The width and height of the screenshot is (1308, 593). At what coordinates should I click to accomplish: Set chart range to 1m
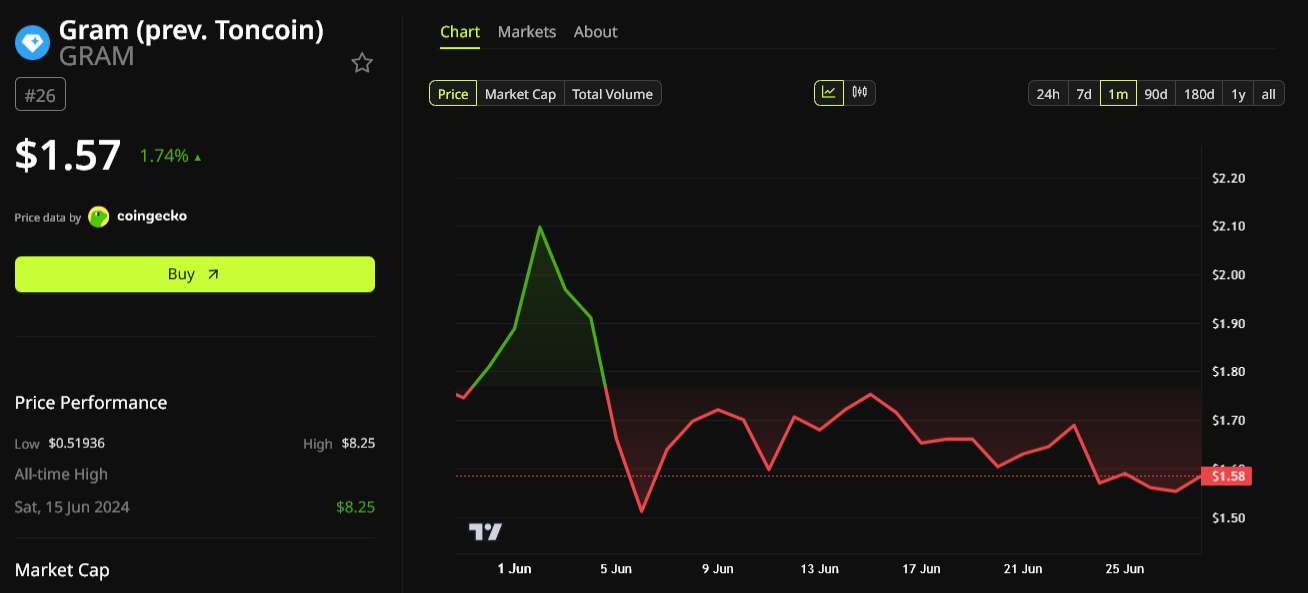[x=1118, y=94]
